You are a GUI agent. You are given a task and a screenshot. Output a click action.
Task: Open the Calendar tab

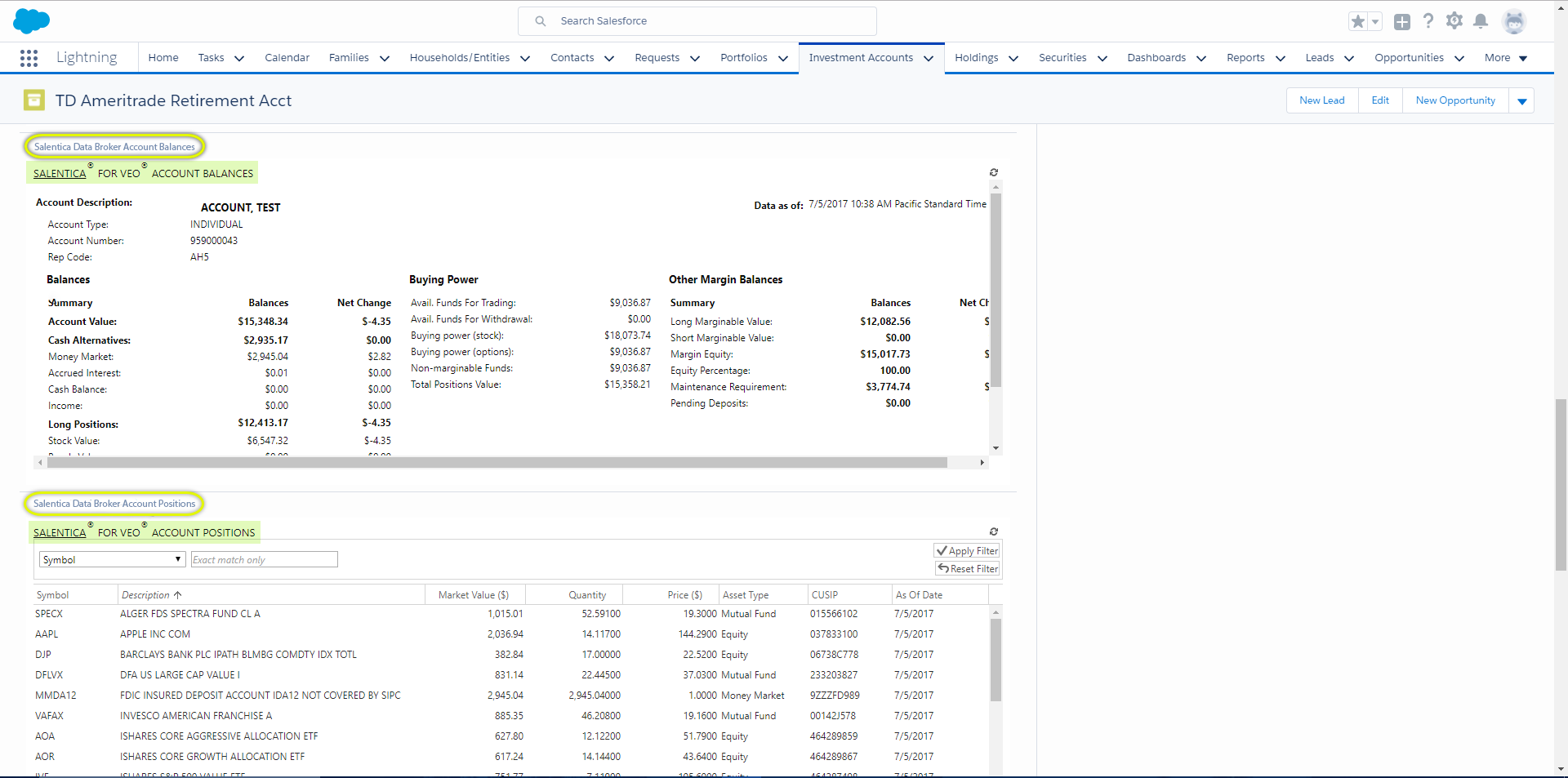[287, 58]
